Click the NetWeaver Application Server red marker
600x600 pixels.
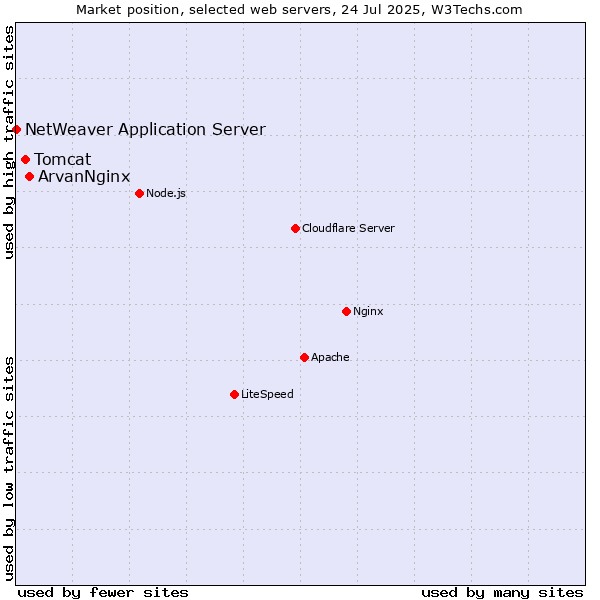click(16, 130)
